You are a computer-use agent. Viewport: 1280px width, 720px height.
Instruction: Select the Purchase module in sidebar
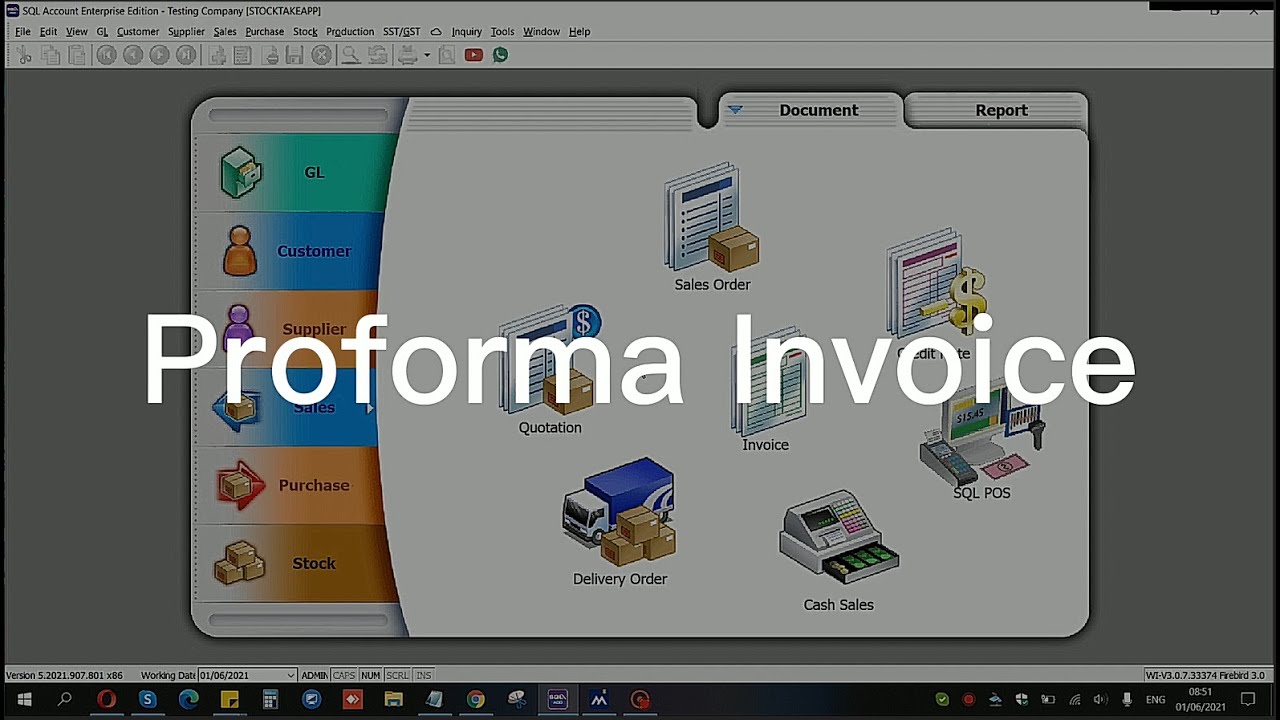tap(290, 485)
